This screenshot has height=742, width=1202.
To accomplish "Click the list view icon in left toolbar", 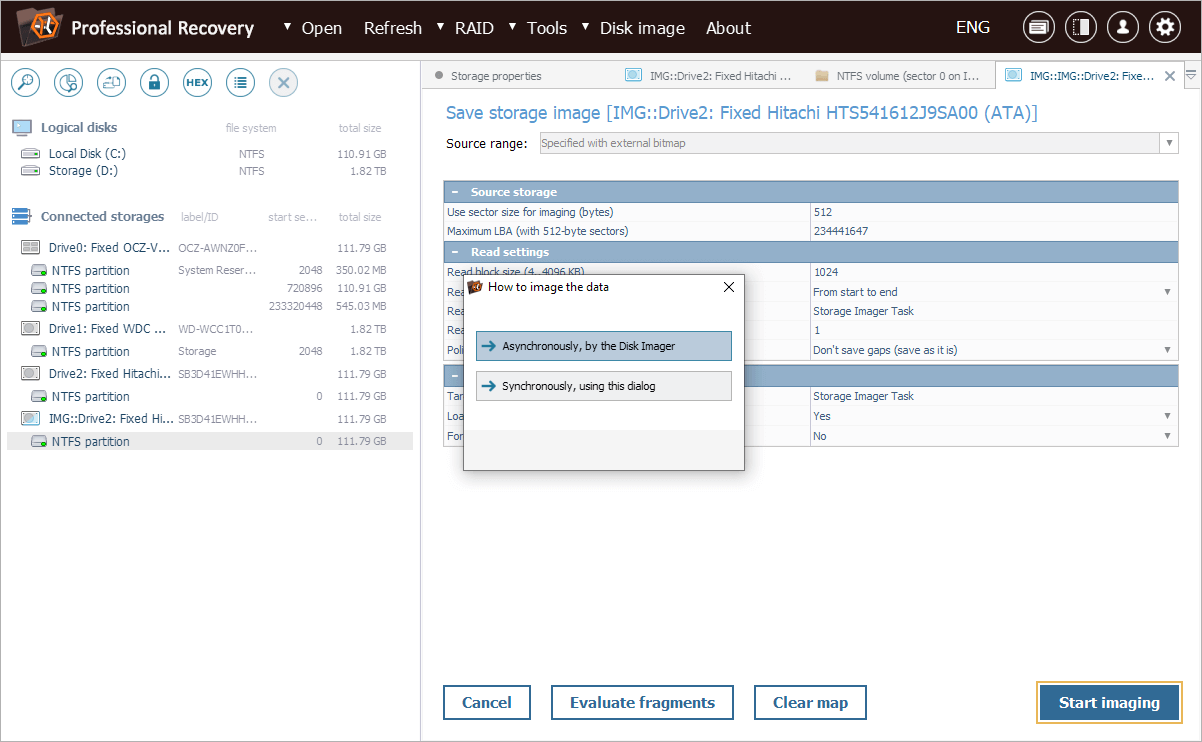I will point(240,83).
